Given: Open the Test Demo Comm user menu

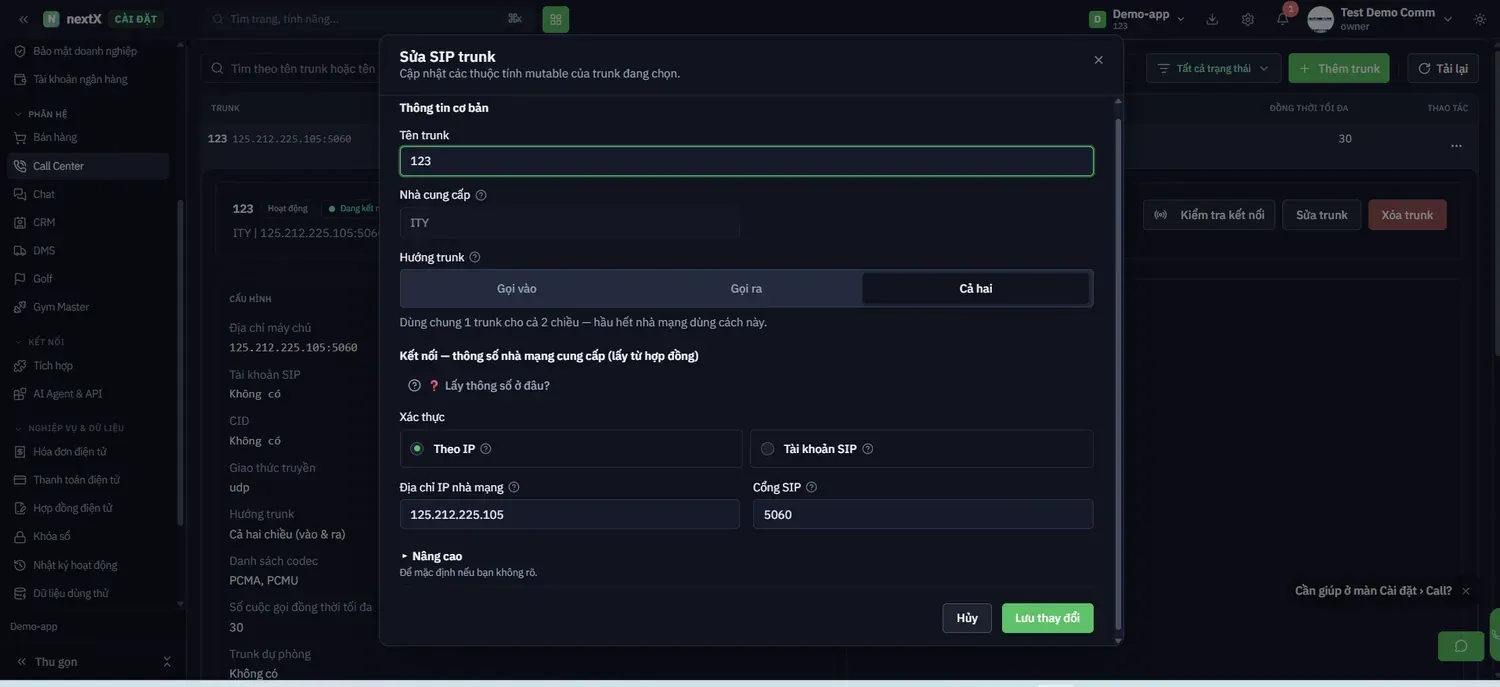Looking at the screenshot, I should point(1380,19).
